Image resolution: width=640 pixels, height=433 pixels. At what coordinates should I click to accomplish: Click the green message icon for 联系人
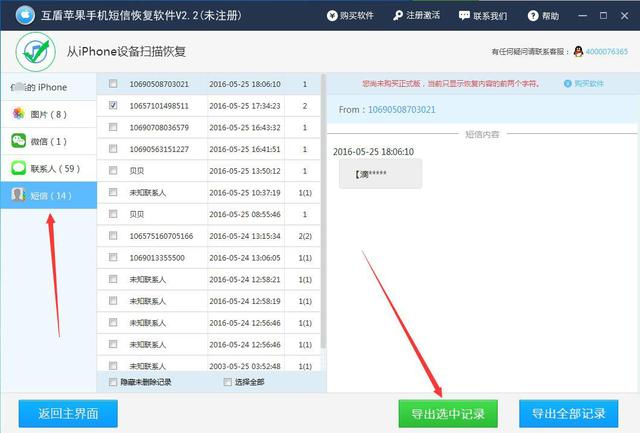(x=18, y=168)
